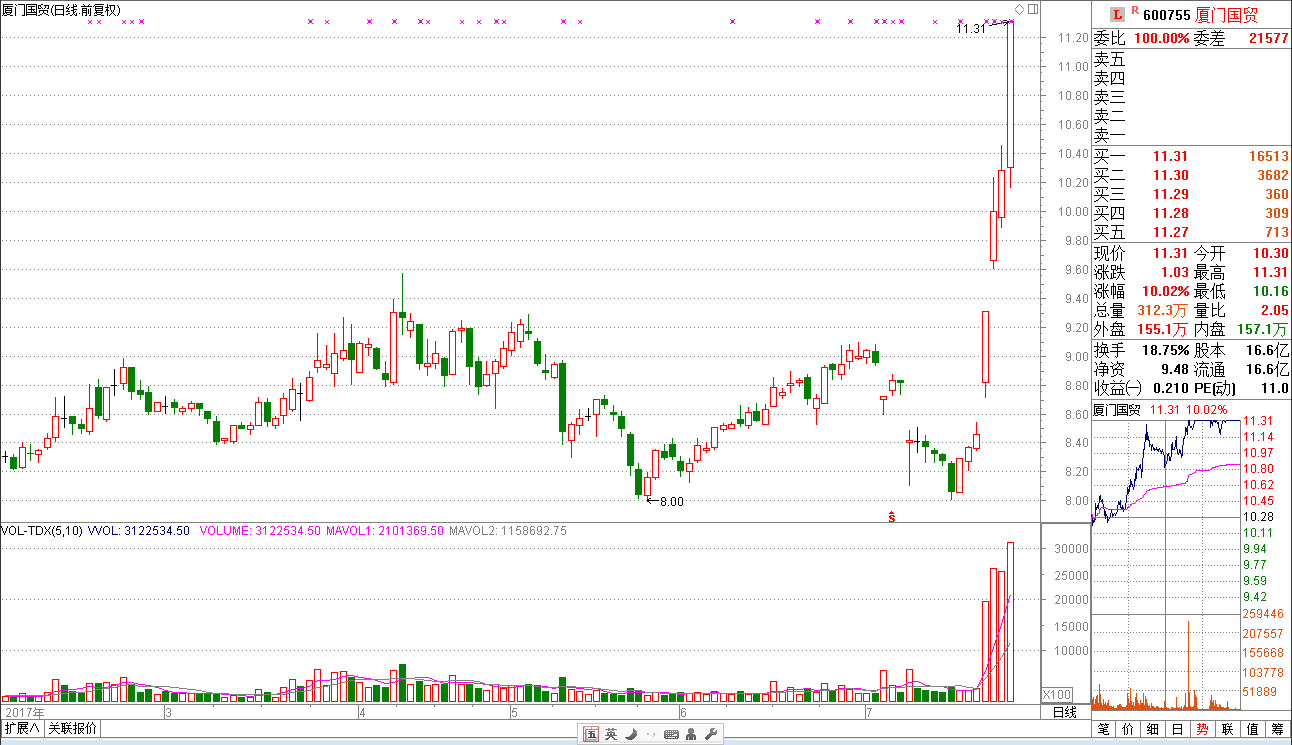This screenshot has width=1292, height=745.
Task: Click the 最低 10.16 value
Action: (x=1271, y=291)
